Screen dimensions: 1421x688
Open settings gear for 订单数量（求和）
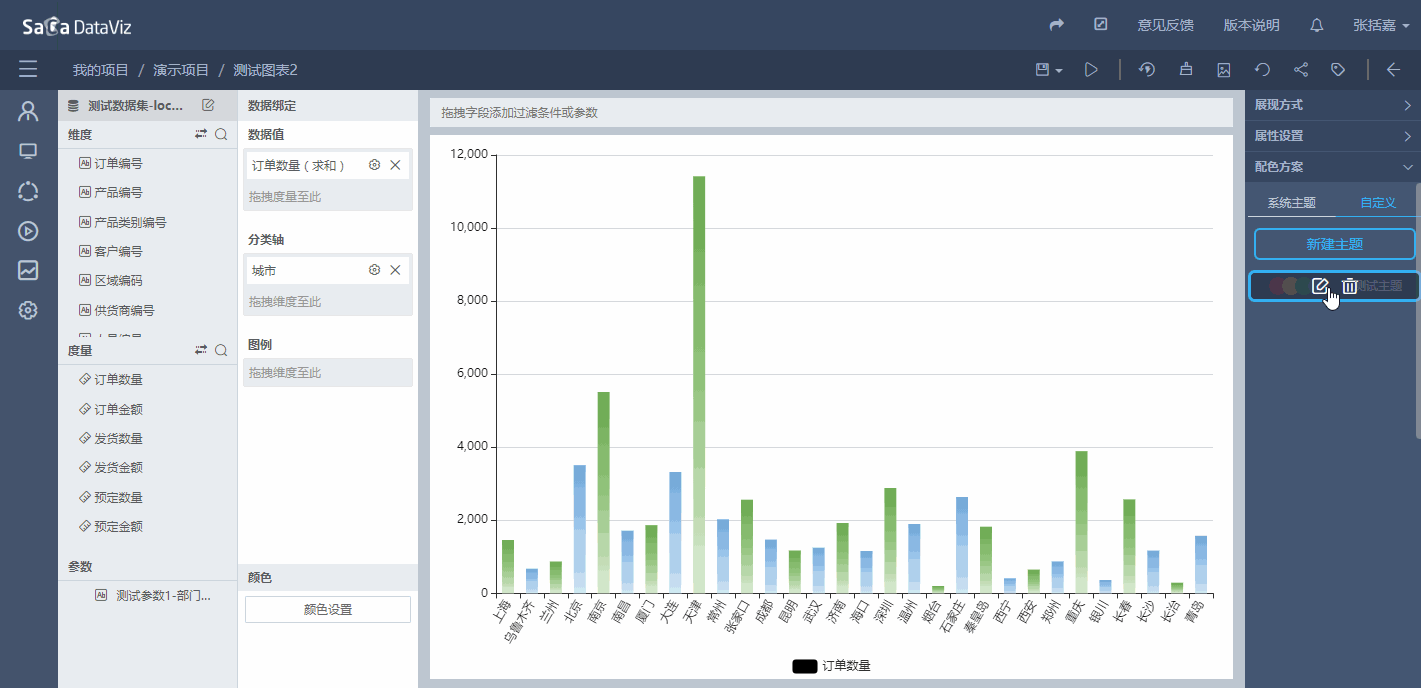click(x=375, y=165)
